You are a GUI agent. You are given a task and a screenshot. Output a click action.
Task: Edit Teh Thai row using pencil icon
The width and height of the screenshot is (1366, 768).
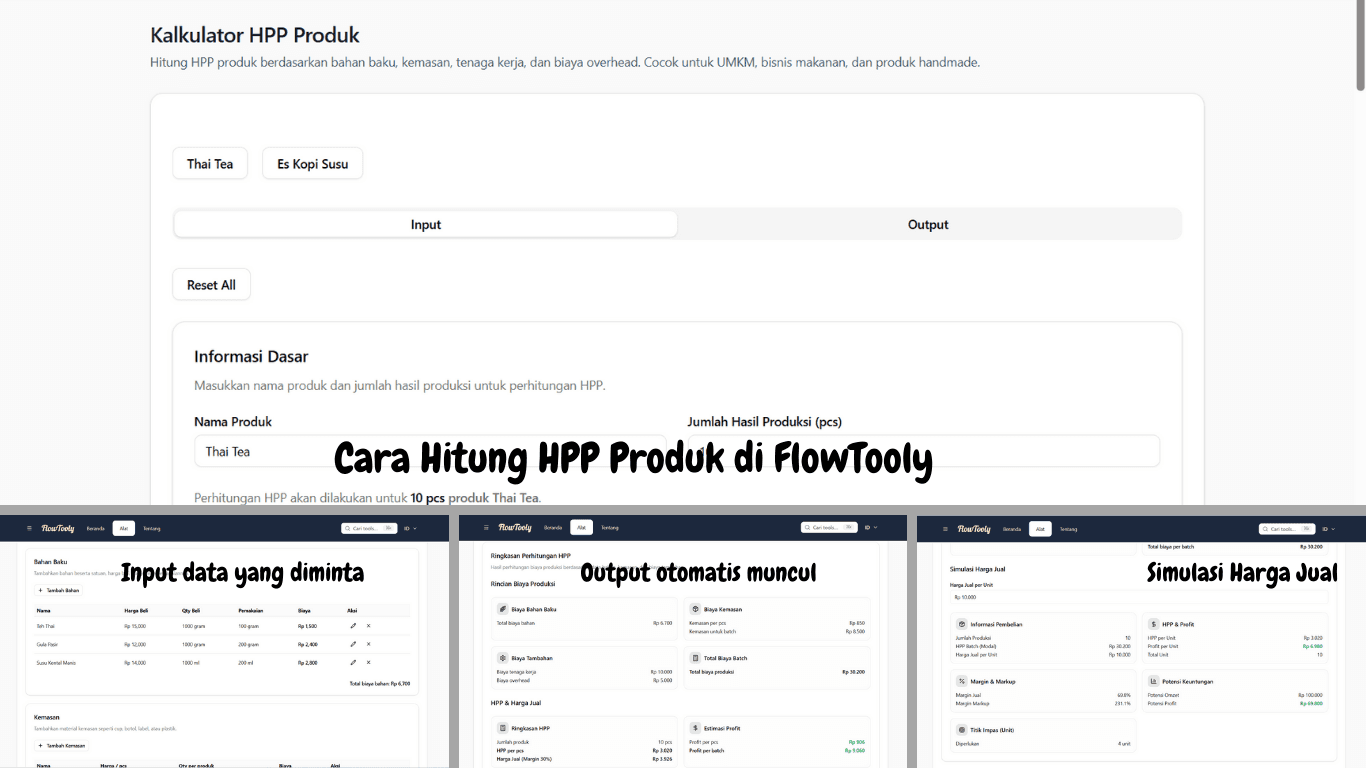click(x=353, y=625)
